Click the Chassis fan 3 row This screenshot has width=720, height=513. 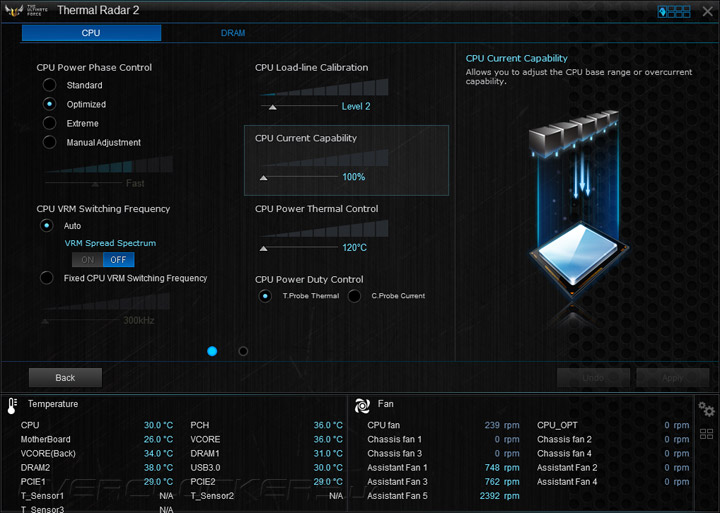(x=443, y=454)
